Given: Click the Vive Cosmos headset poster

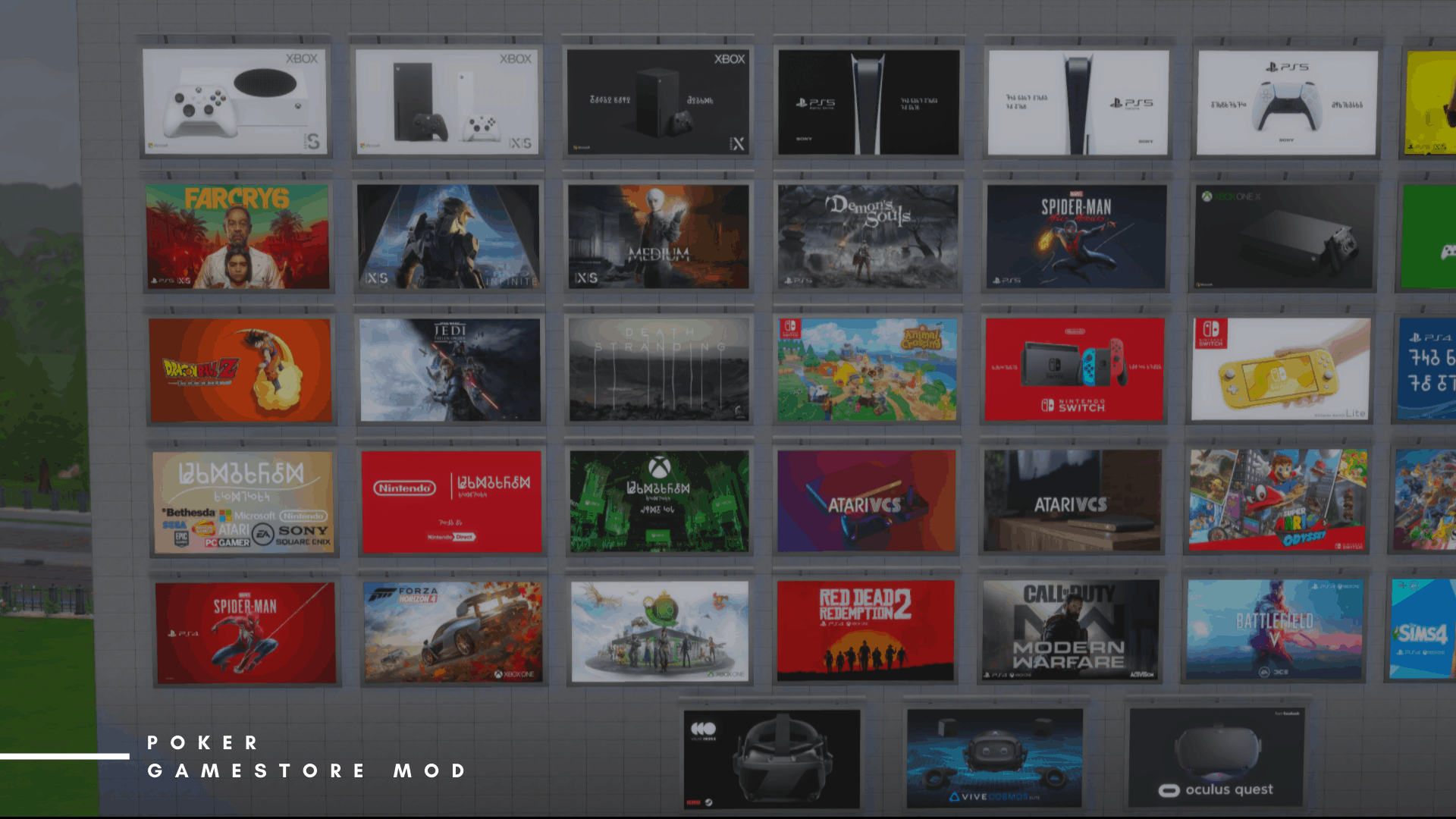Looking at the screenshot, I should pos(994,758).
